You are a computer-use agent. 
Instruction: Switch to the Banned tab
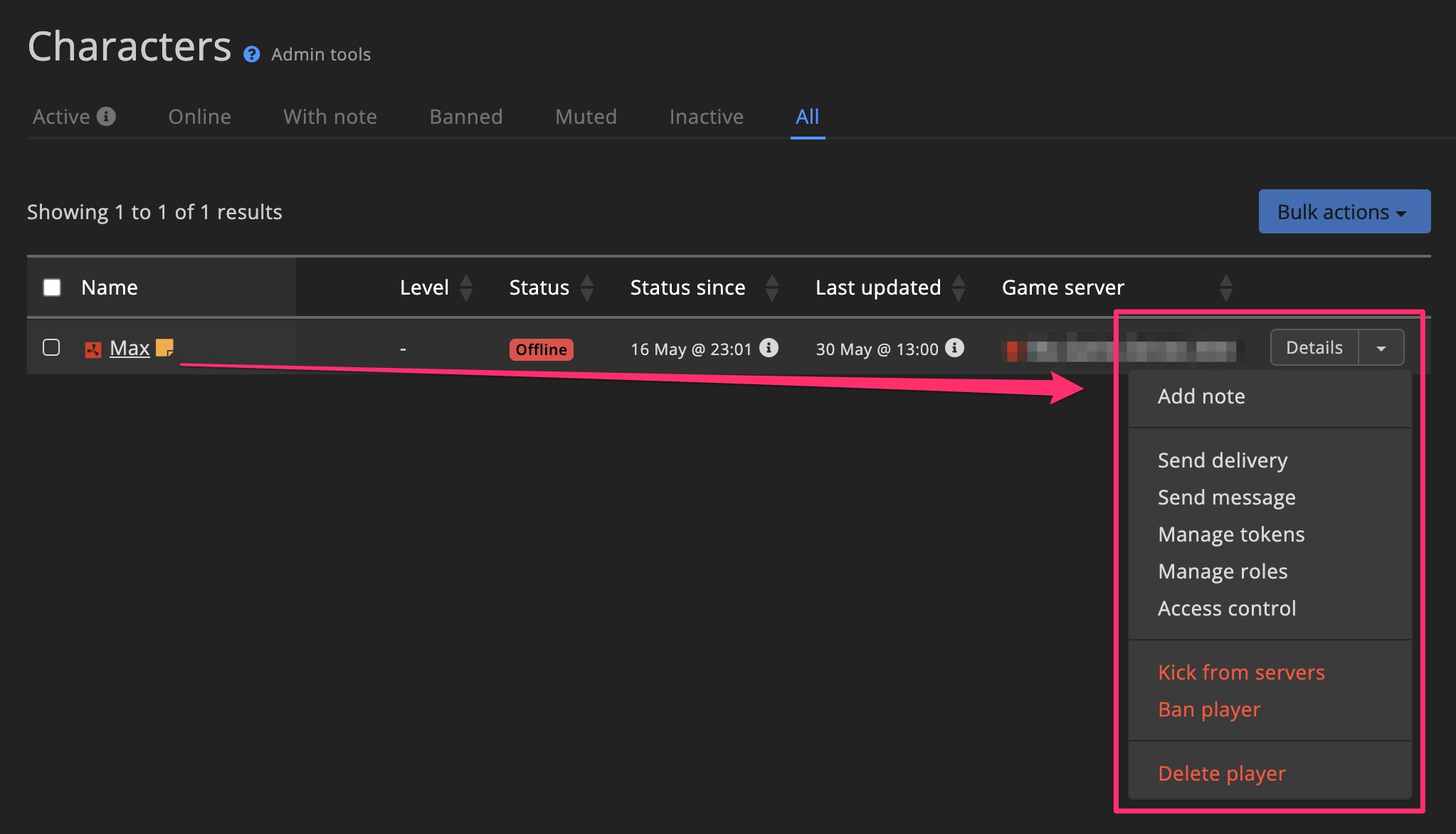pos(465,116)
